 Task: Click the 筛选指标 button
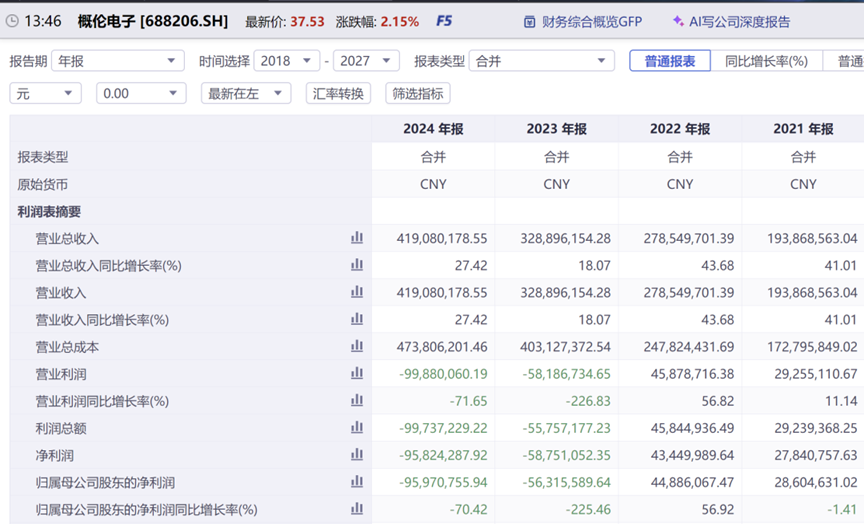[x=418, y=93]
